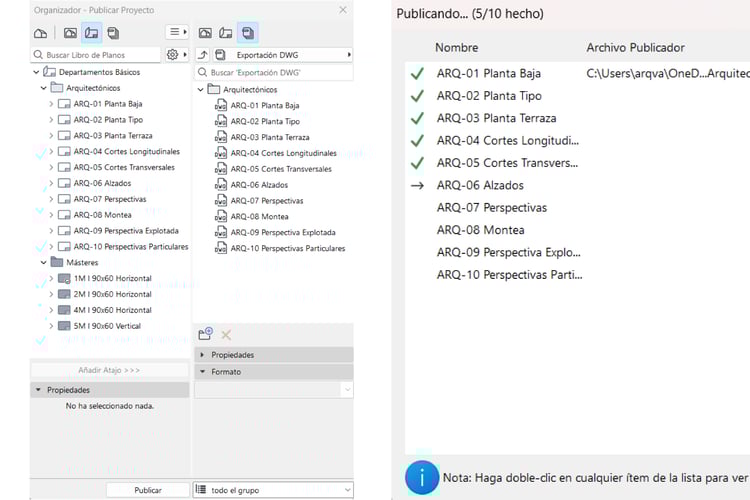Click DWG icon of ARQ-09 Perspectiva Explotada publisher item
This screenshot has width=750, height=500.
(x=221, y=233)
